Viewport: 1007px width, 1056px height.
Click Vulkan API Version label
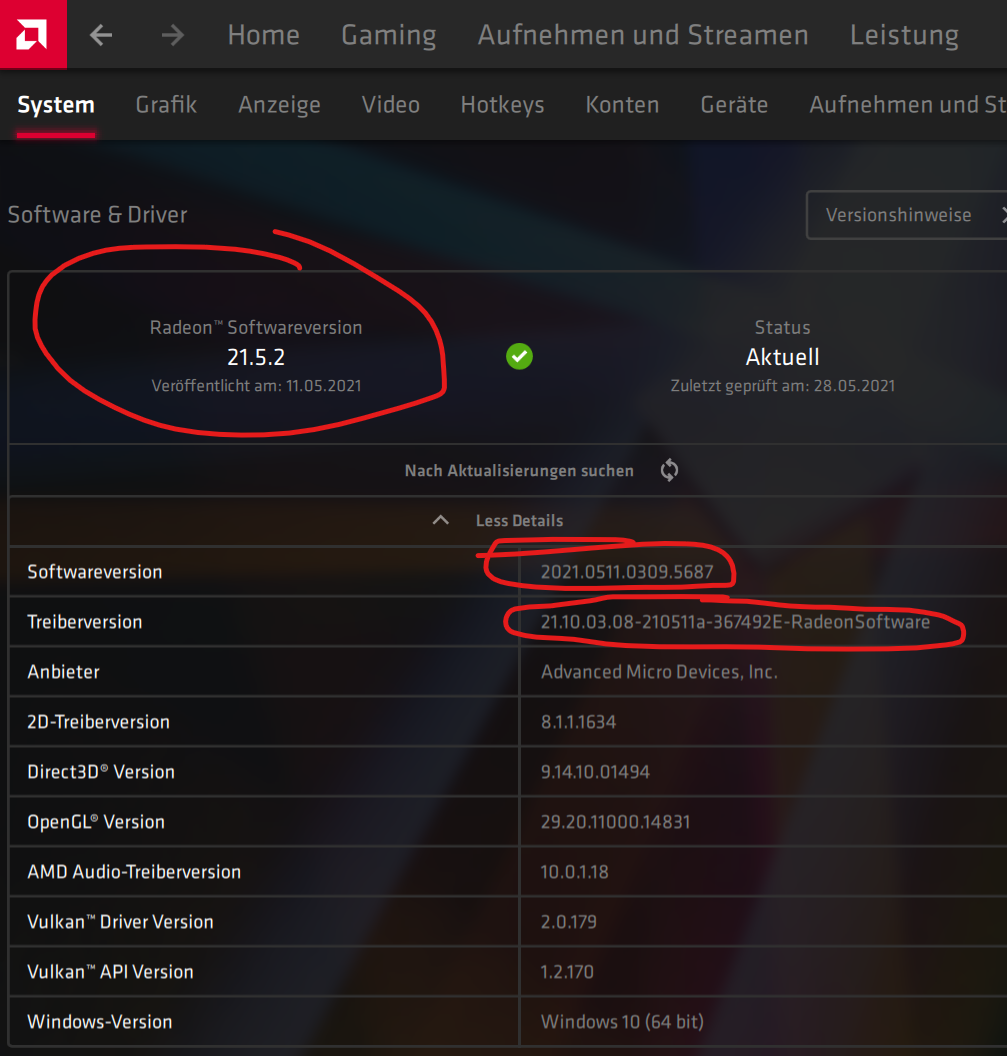[110, 972]
